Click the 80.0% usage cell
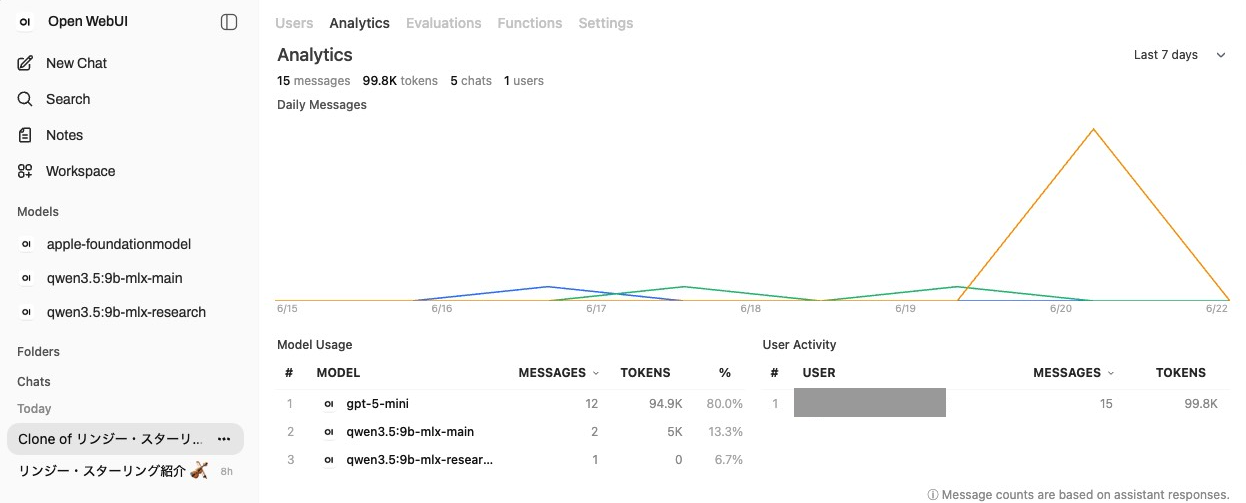This screenshot has width=1246, height=503. (725, 404)
